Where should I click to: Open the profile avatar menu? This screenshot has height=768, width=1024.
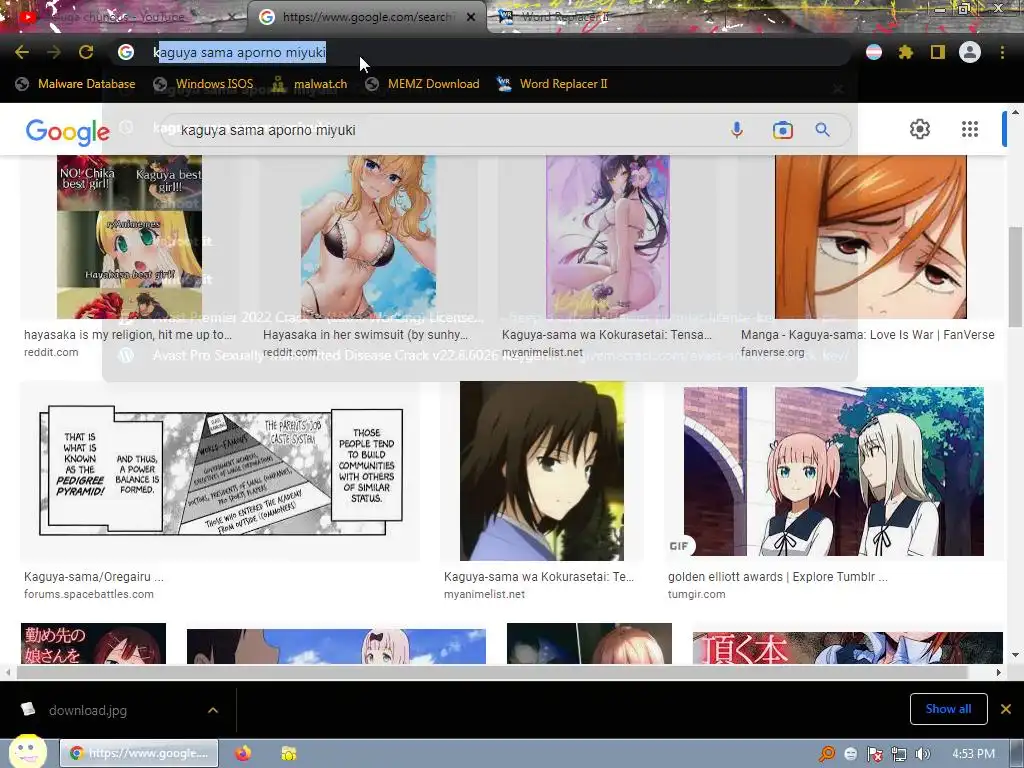(970, 52)
